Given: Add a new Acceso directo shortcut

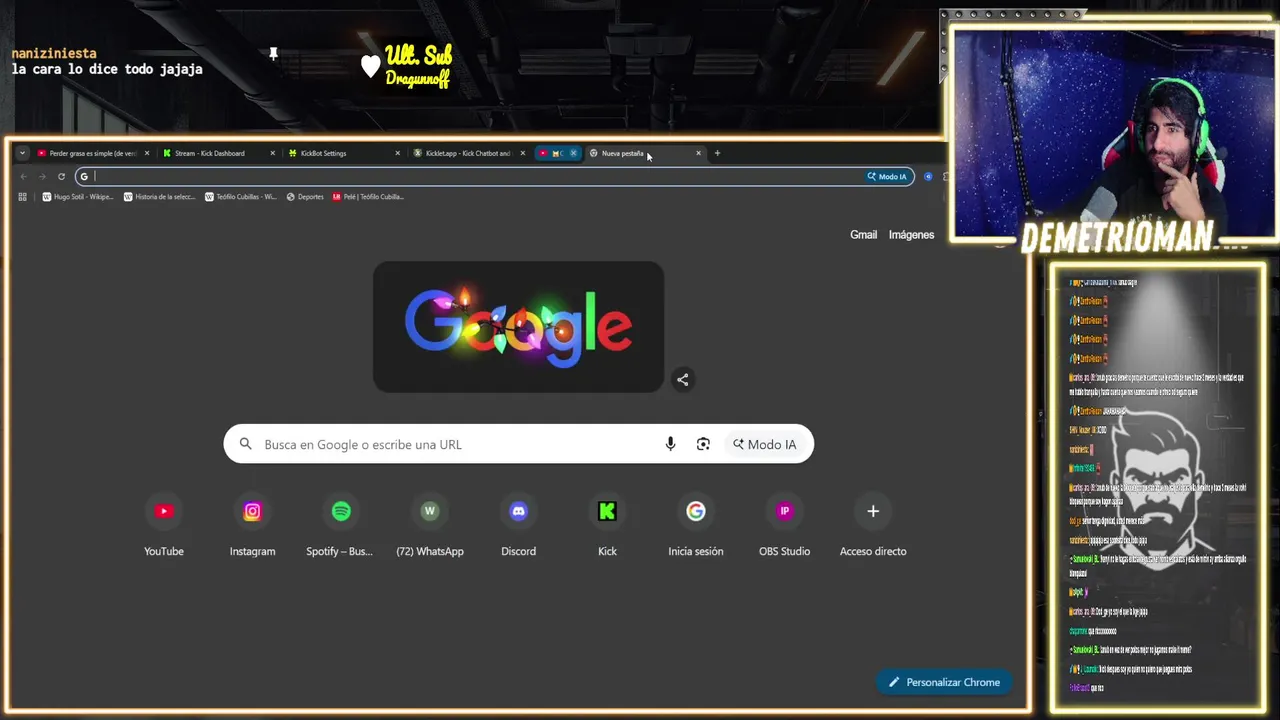Looking at the screenshot, I should 873,525.
